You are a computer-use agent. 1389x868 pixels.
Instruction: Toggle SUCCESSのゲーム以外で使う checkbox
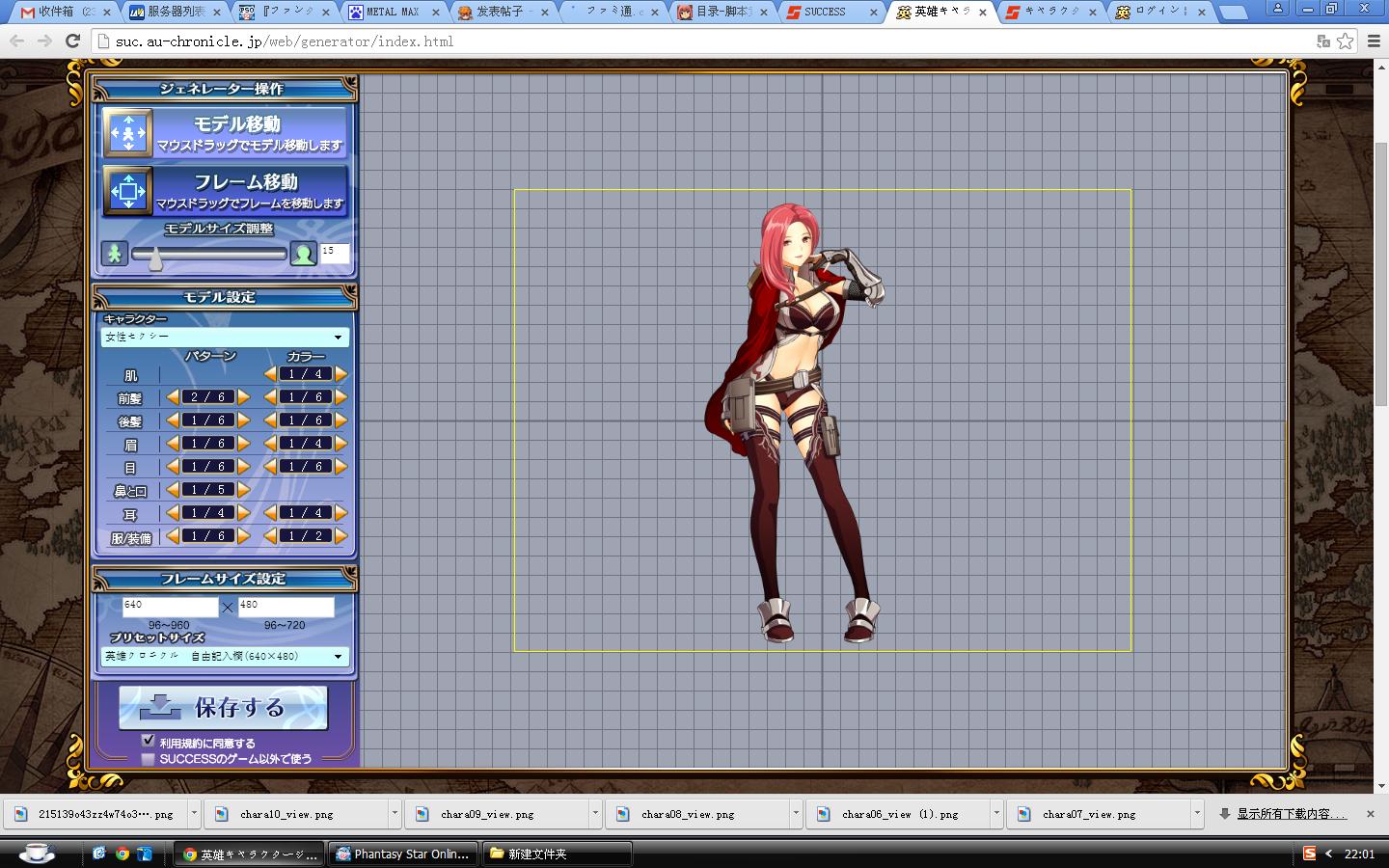pos(148,758)
